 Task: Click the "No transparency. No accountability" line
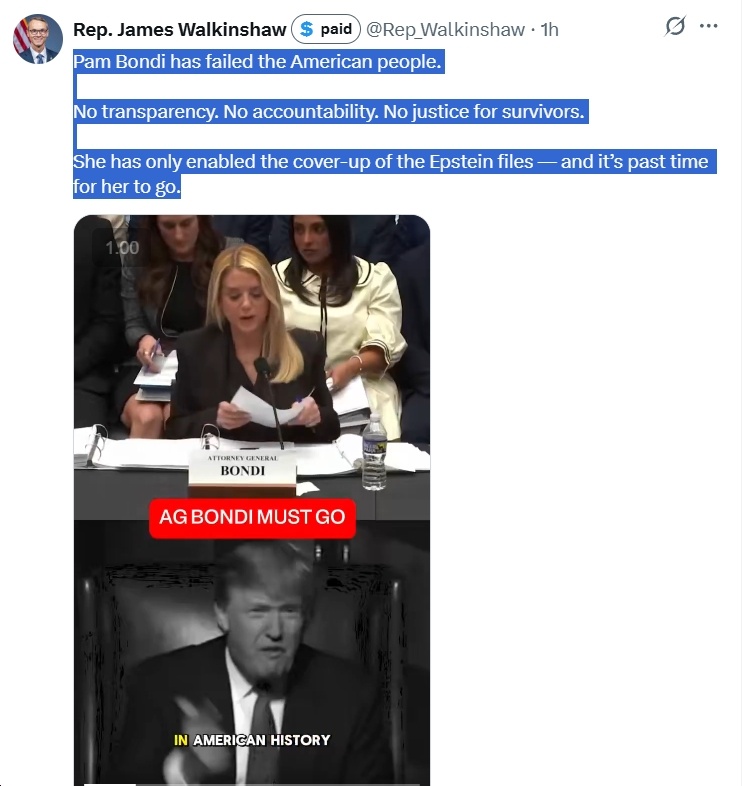point(329,111)
